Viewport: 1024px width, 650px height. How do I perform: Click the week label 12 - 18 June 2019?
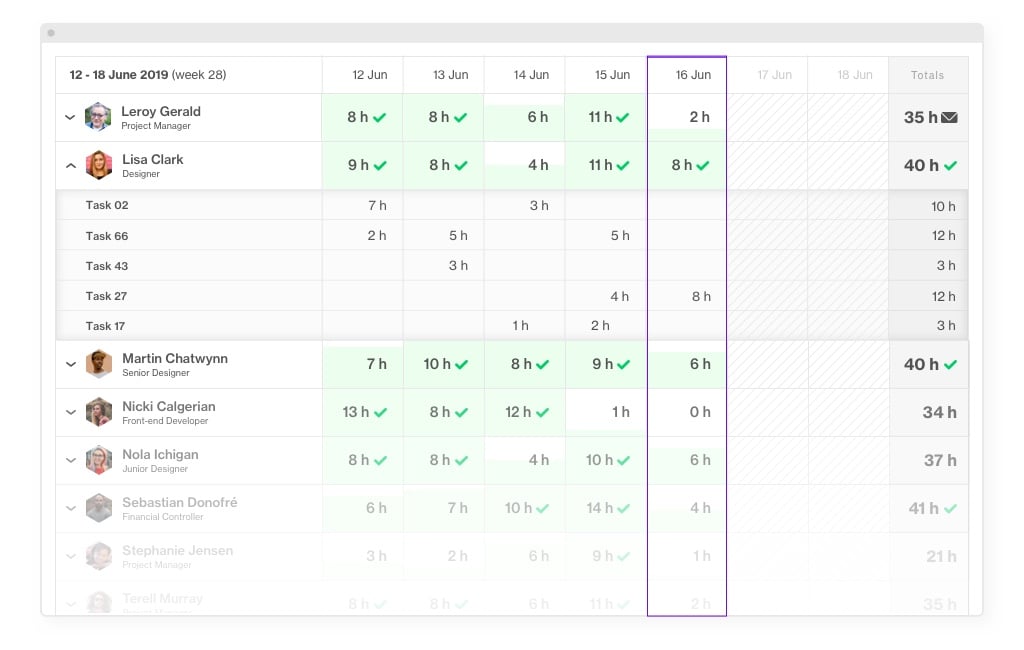119,75
